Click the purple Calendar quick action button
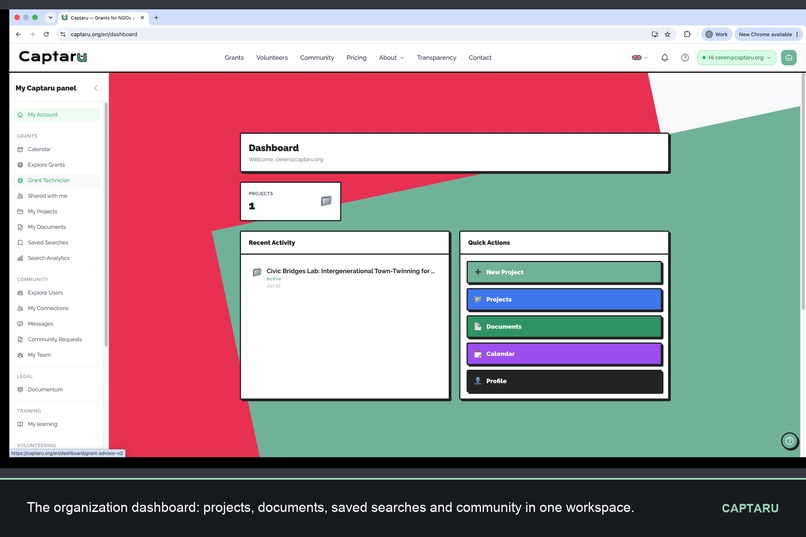 pyautogui.click(x=564, y=354)
